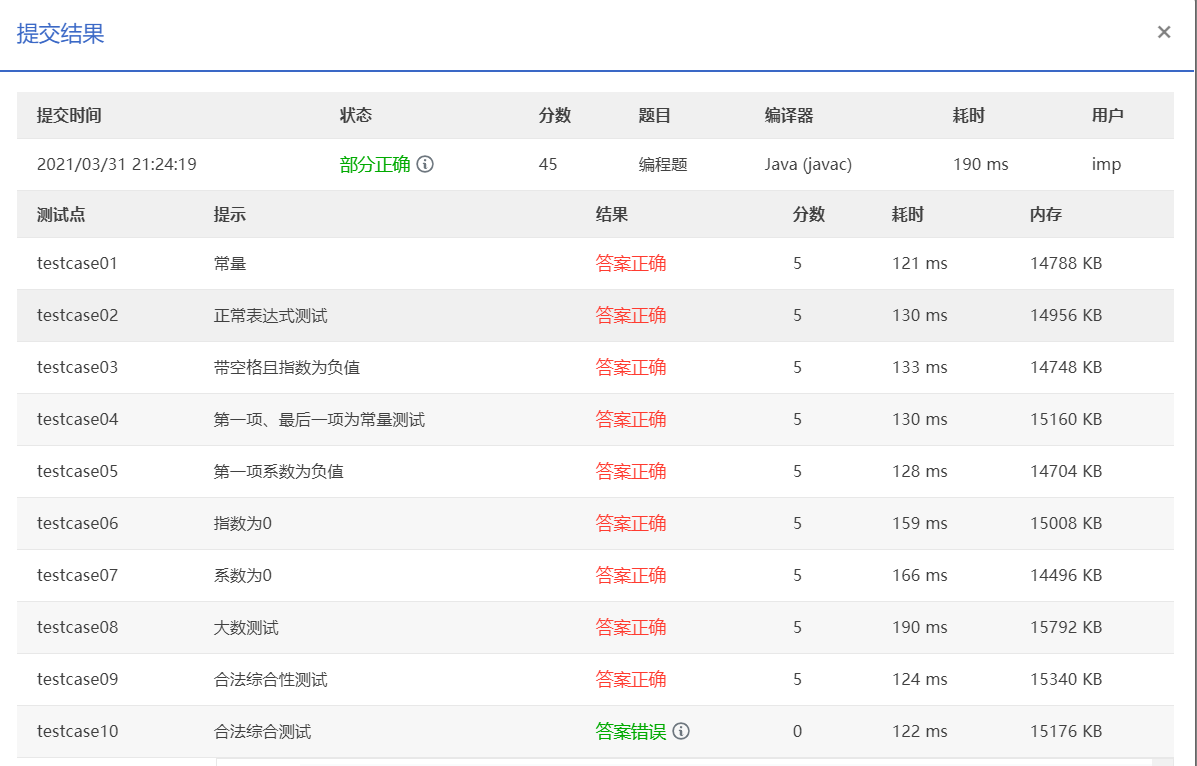Click the 测试点 column header
The width and height of the screenshot is (1197, 766).
tap(61, 215)
